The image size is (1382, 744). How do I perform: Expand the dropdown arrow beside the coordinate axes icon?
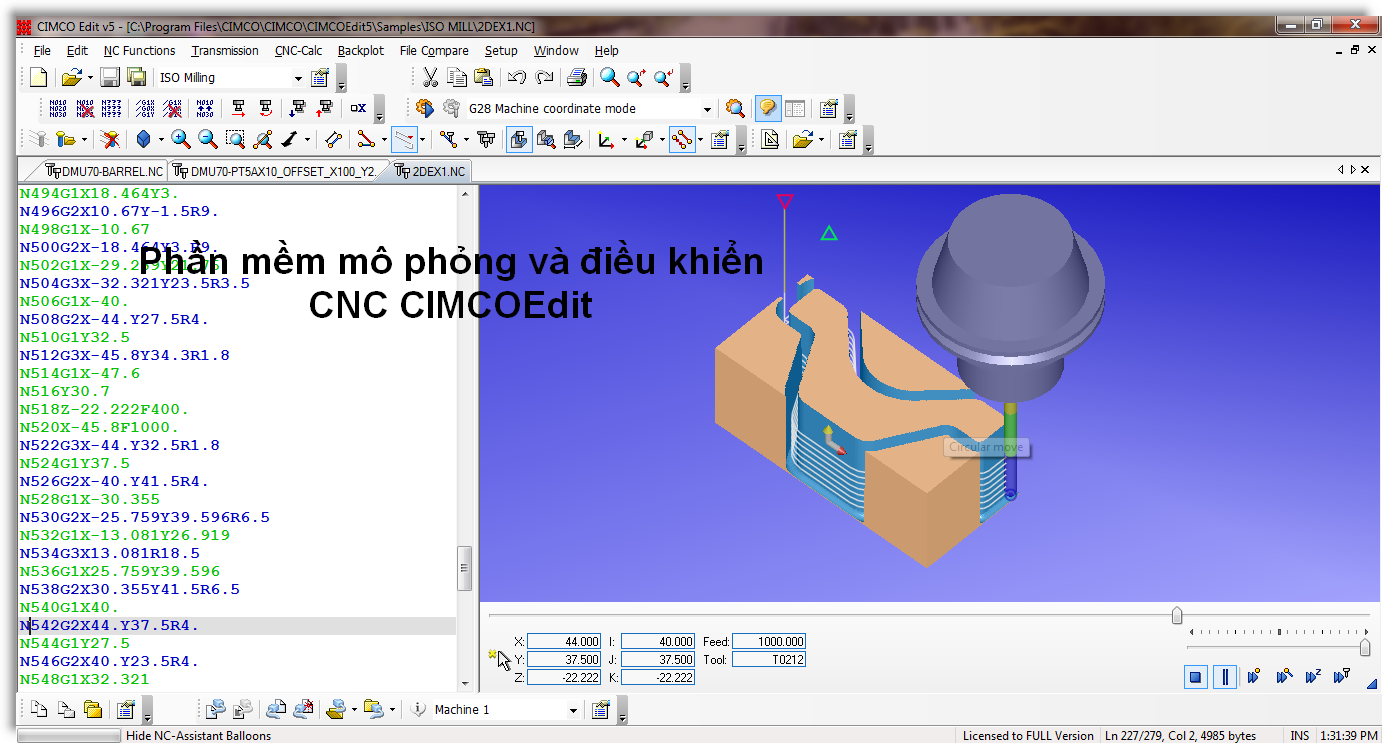(624, 140)
